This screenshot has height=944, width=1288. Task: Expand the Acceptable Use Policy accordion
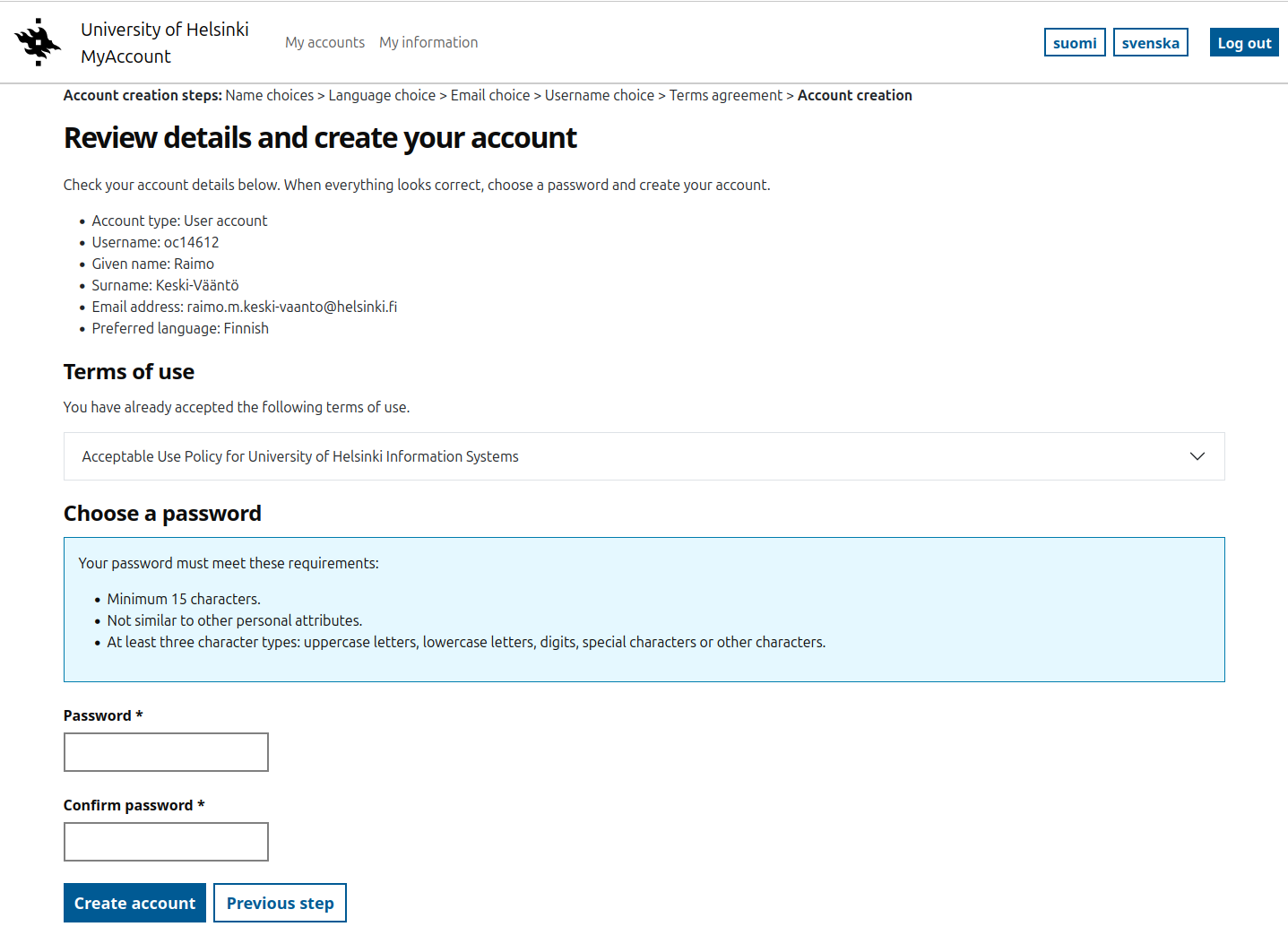tap(300, 456)
